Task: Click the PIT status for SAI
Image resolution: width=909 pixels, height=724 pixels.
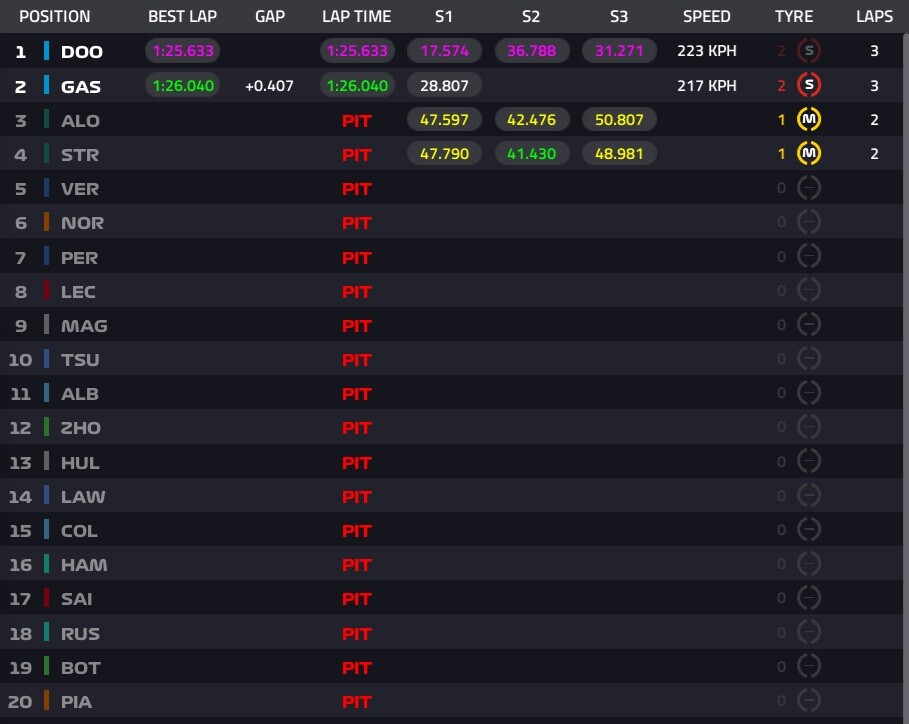Action: pos(357,599)
